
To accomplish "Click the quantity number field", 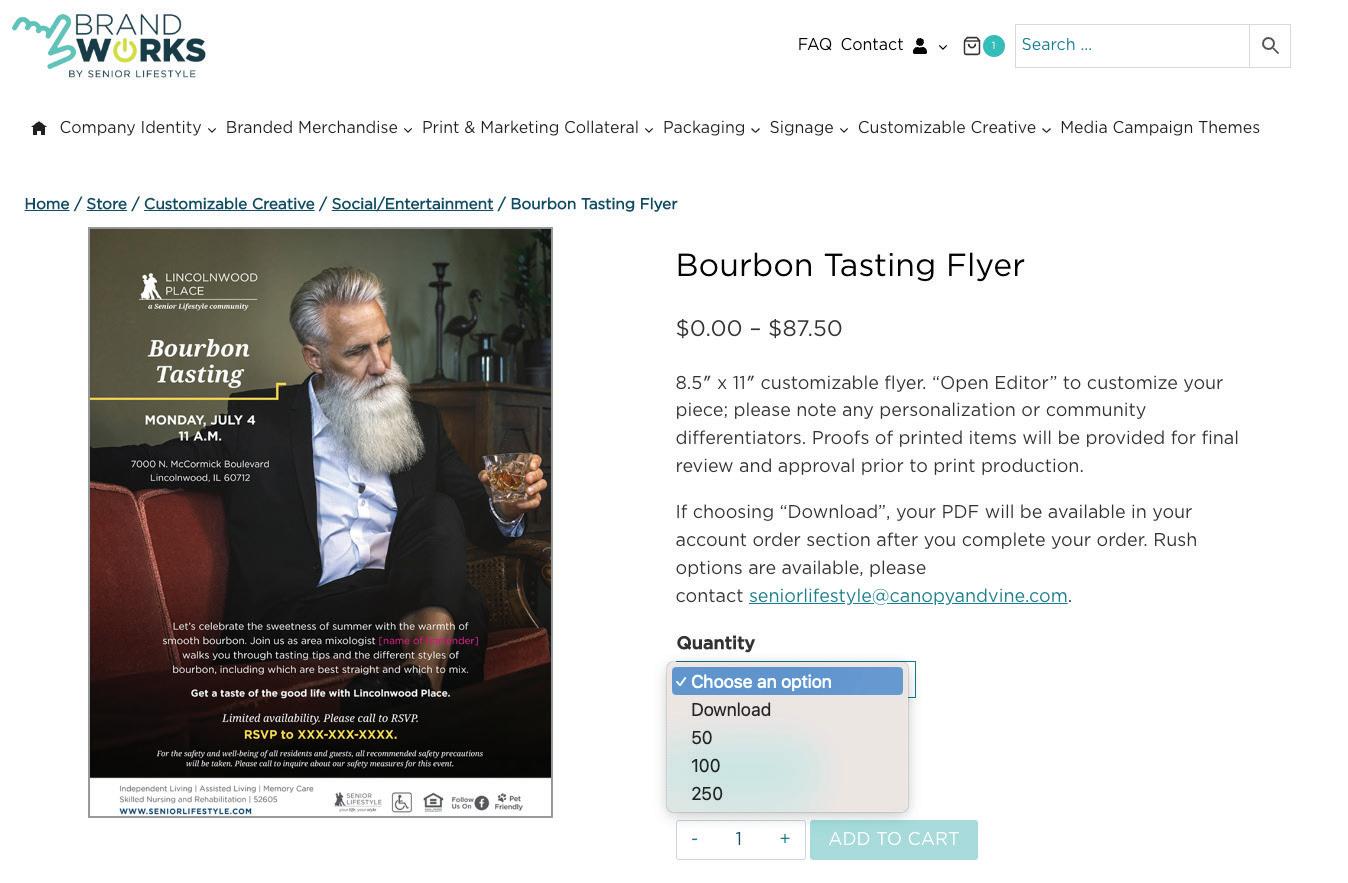I will pos(739,839).
